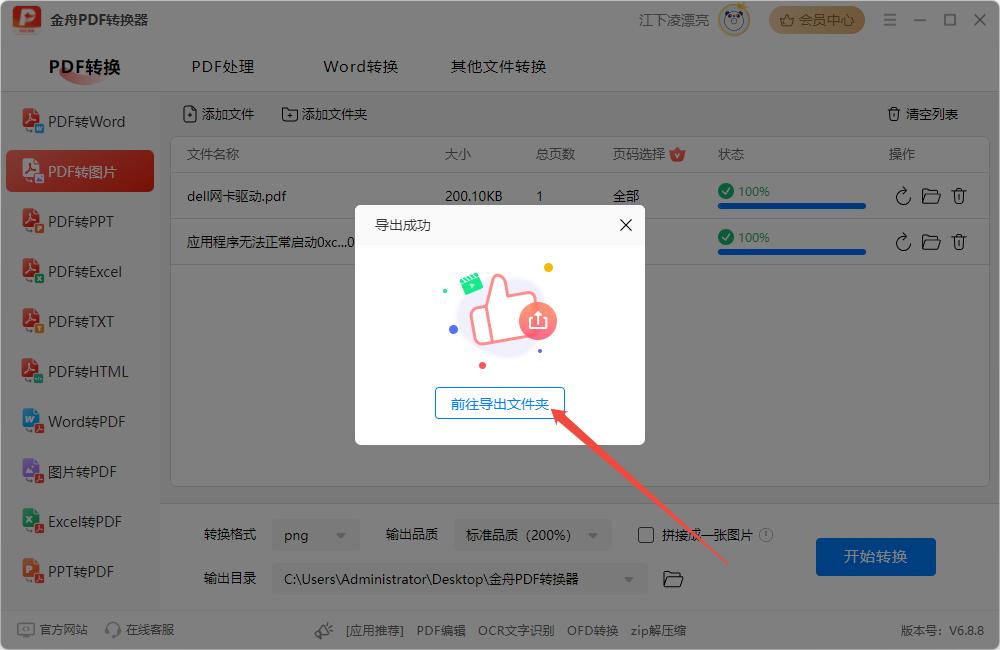The width and height of the screenshot is (1000, 650).
Task: Open the zip解压缩 recommended app
Action: 658,631
